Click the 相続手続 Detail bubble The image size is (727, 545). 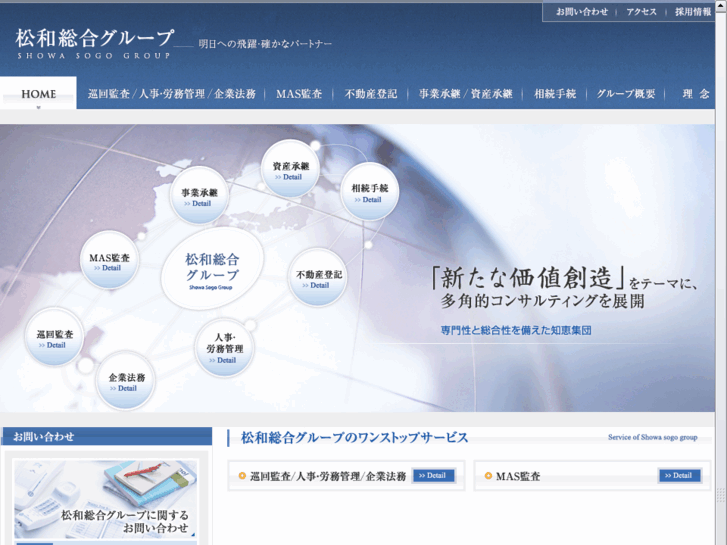(370, 192)
